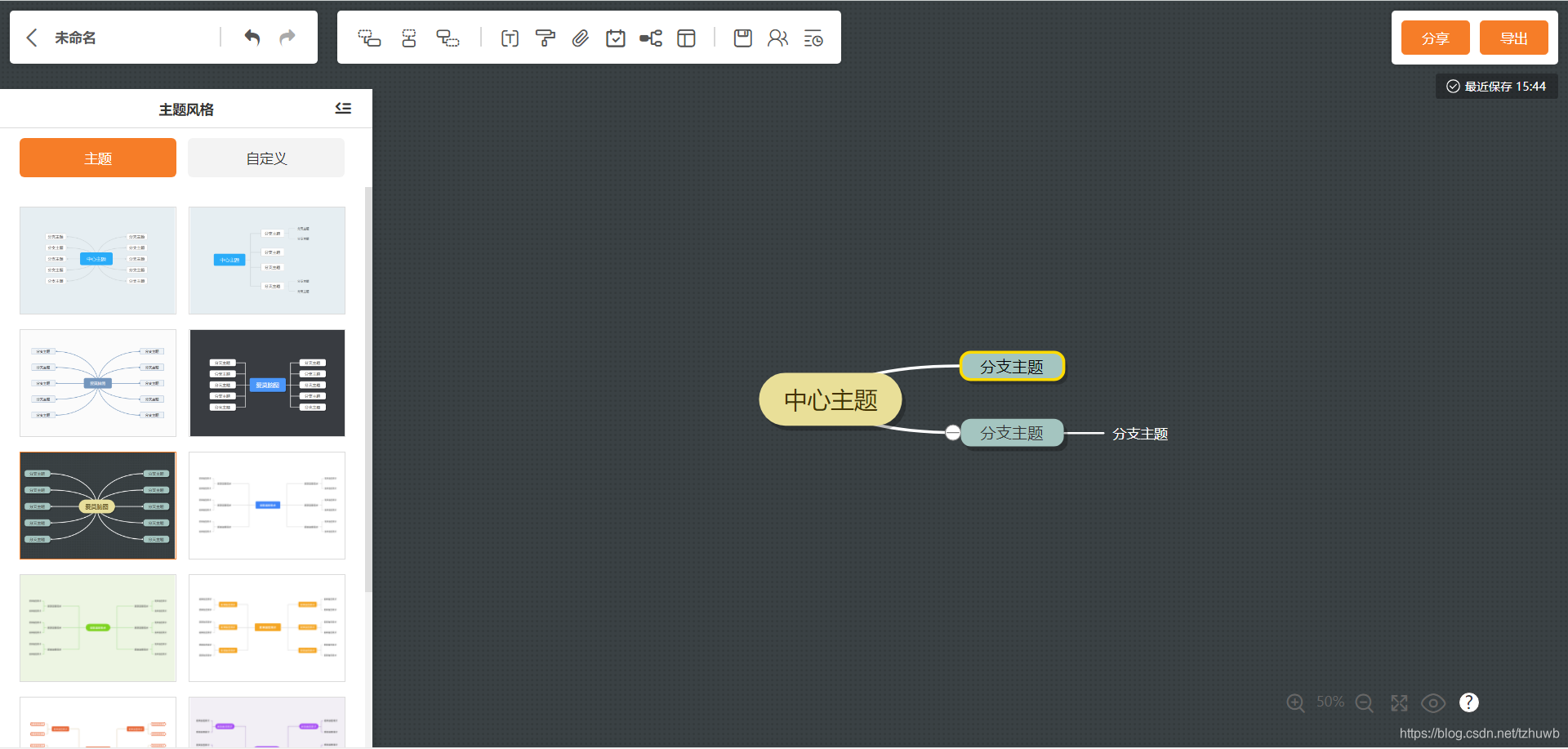Choose the white theme with blue curves
The width and height of the screenshot is (1568, 749).
(x=98, y=383)
